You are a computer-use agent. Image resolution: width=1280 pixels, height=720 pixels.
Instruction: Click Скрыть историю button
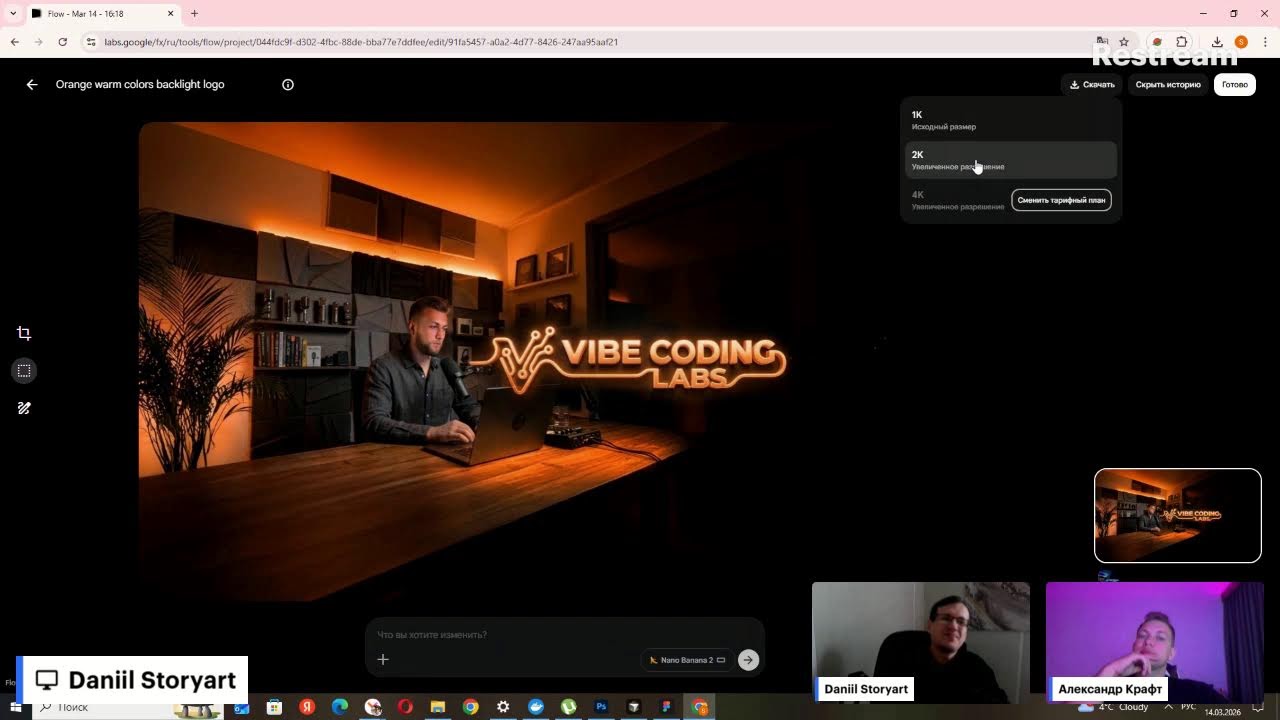pyautogui.click(x=1168, y=85)
